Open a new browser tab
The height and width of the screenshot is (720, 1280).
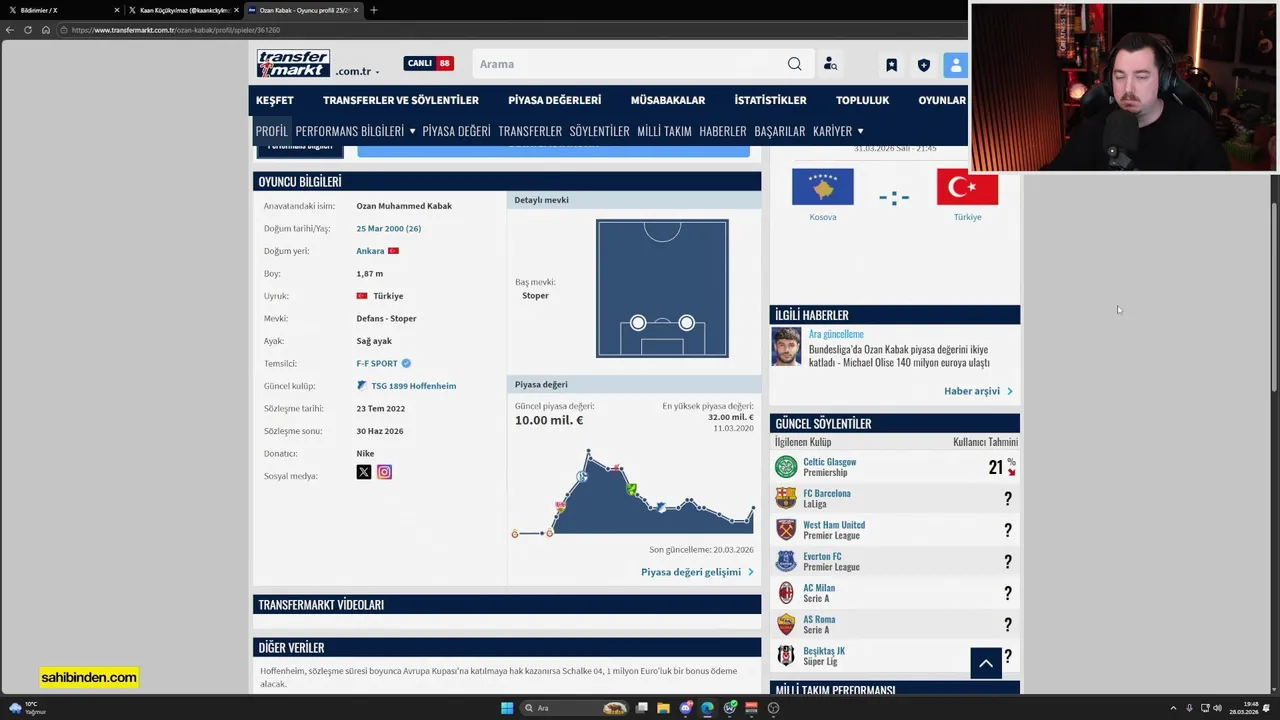pyautogui.click(x=374, y=10)
